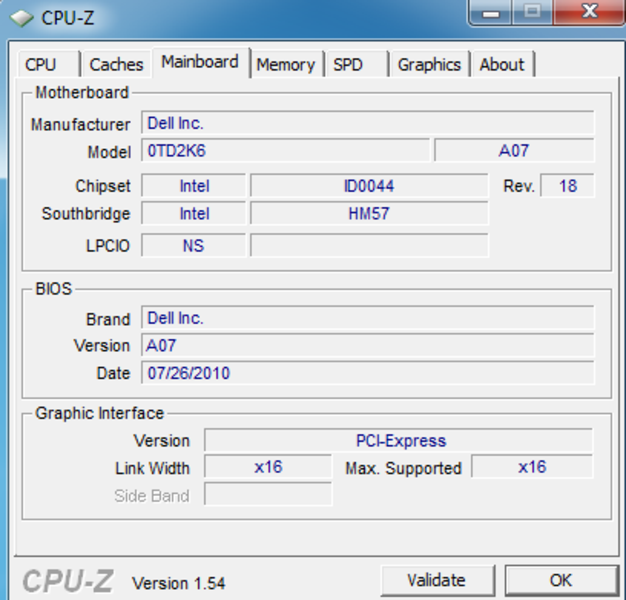This screenshot has height=600, width=626.
Task: Click the CPU-Z app icon in title bar
Action: (22, 18)
